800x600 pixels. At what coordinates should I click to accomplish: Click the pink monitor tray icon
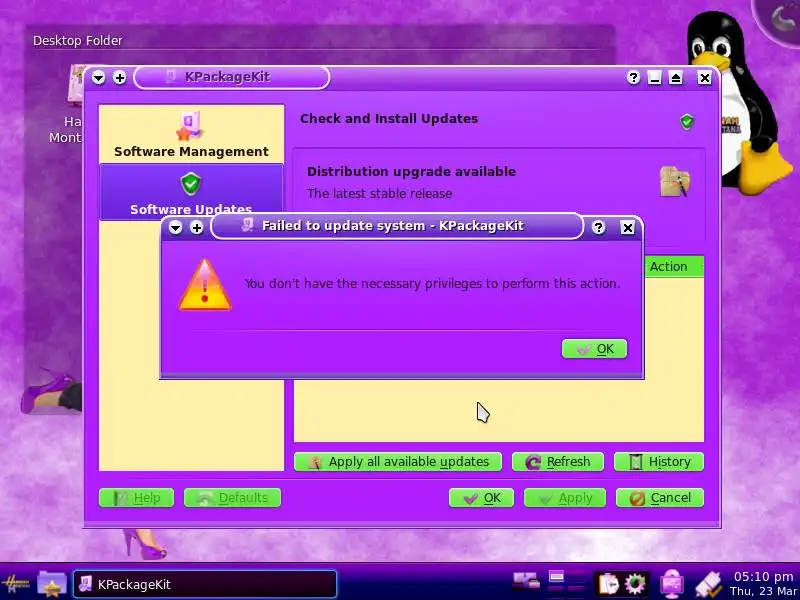(672, 584)
